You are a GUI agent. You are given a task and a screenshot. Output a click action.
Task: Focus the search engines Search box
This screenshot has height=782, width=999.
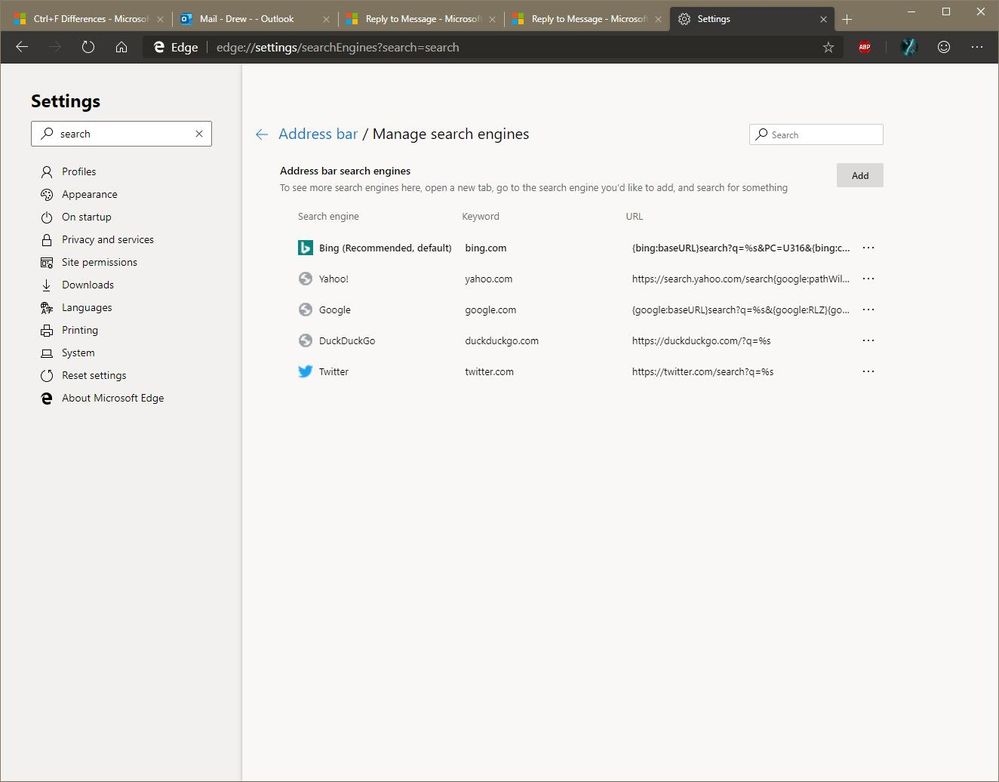pyautogui.click(x=816, y=134)
